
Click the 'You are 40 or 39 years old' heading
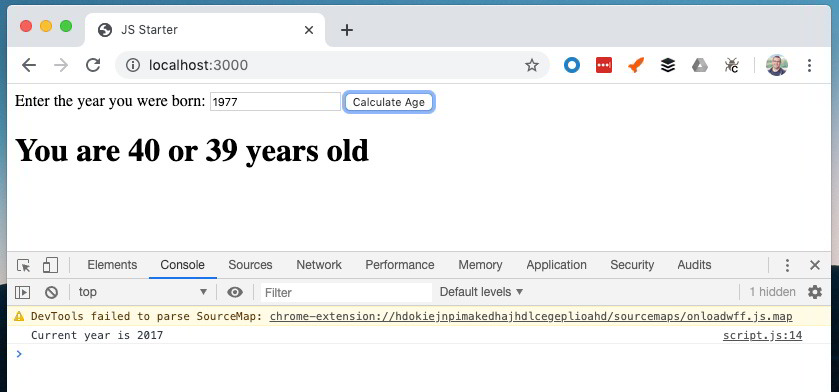(192, 150)
